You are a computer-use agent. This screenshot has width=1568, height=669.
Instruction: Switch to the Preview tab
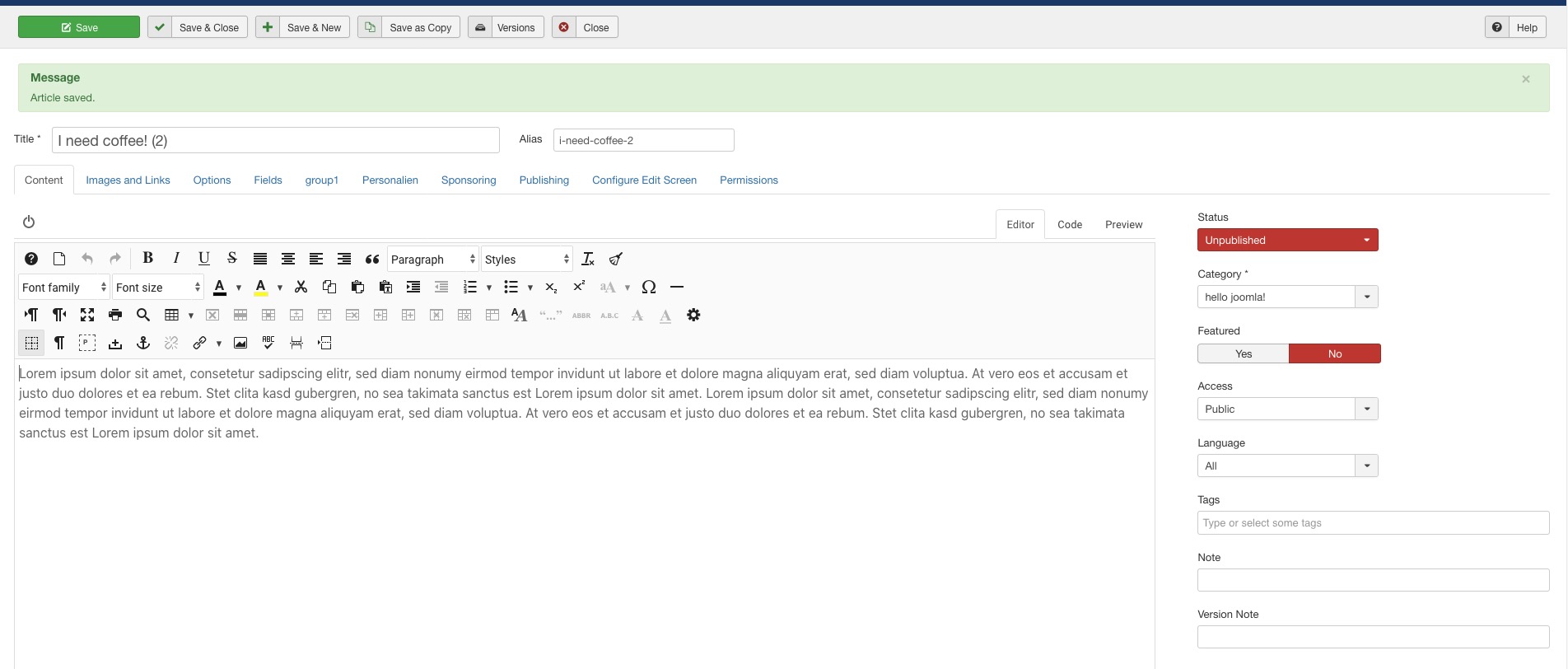coord(1123,224)
